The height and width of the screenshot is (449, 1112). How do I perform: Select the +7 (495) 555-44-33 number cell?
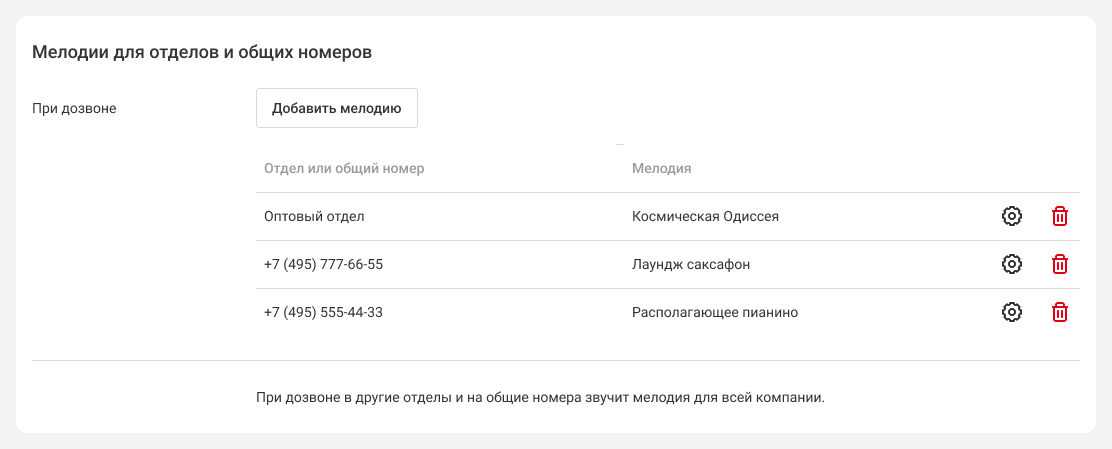tap(323, 312)
